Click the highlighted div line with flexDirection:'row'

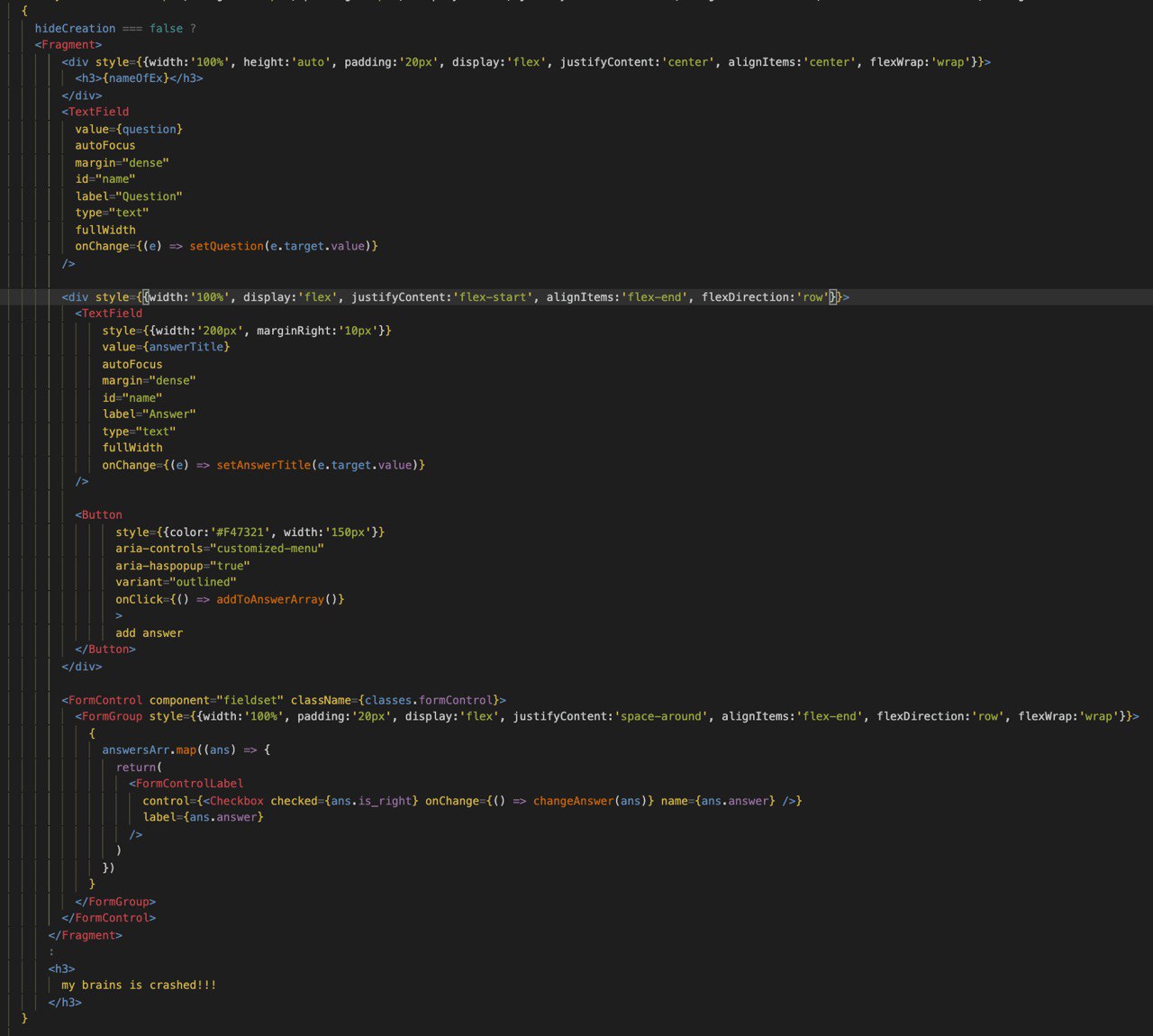tap(455, 297)
